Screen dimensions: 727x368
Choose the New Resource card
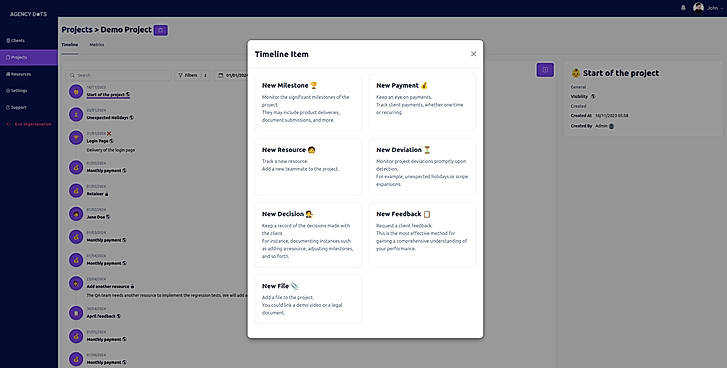[x=308, y=167]
